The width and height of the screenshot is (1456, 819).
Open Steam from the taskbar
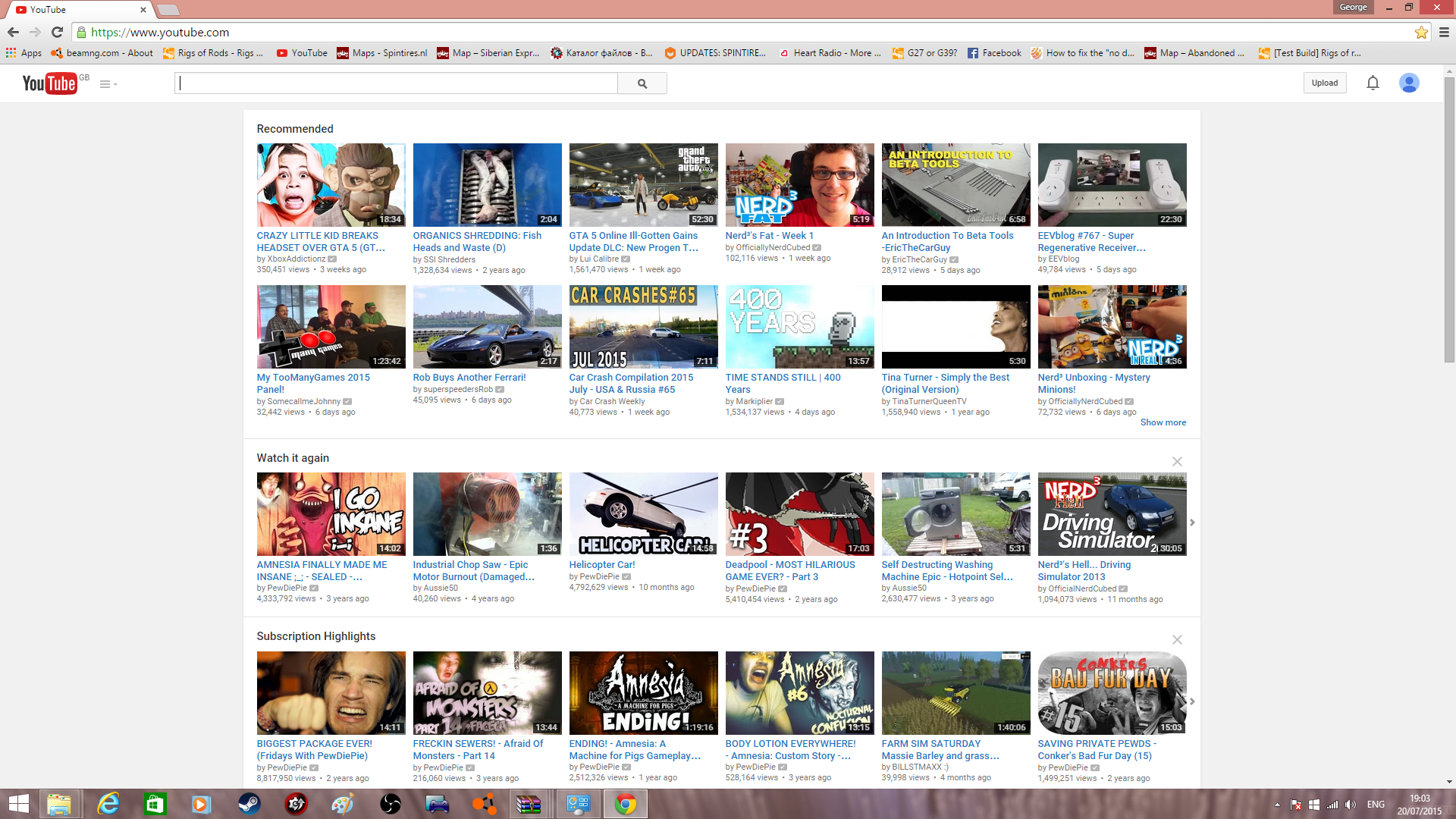tap(249, 804)
